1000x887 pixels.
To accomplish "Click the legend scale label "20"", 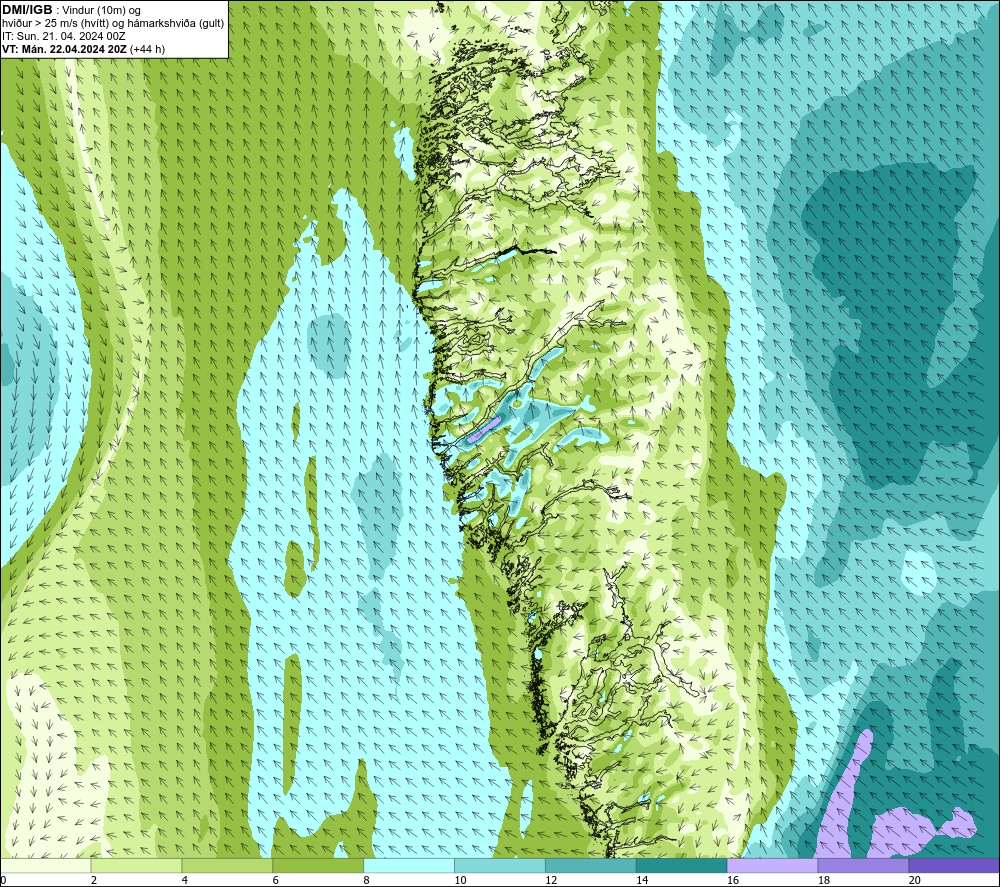I will pos(915,881).
